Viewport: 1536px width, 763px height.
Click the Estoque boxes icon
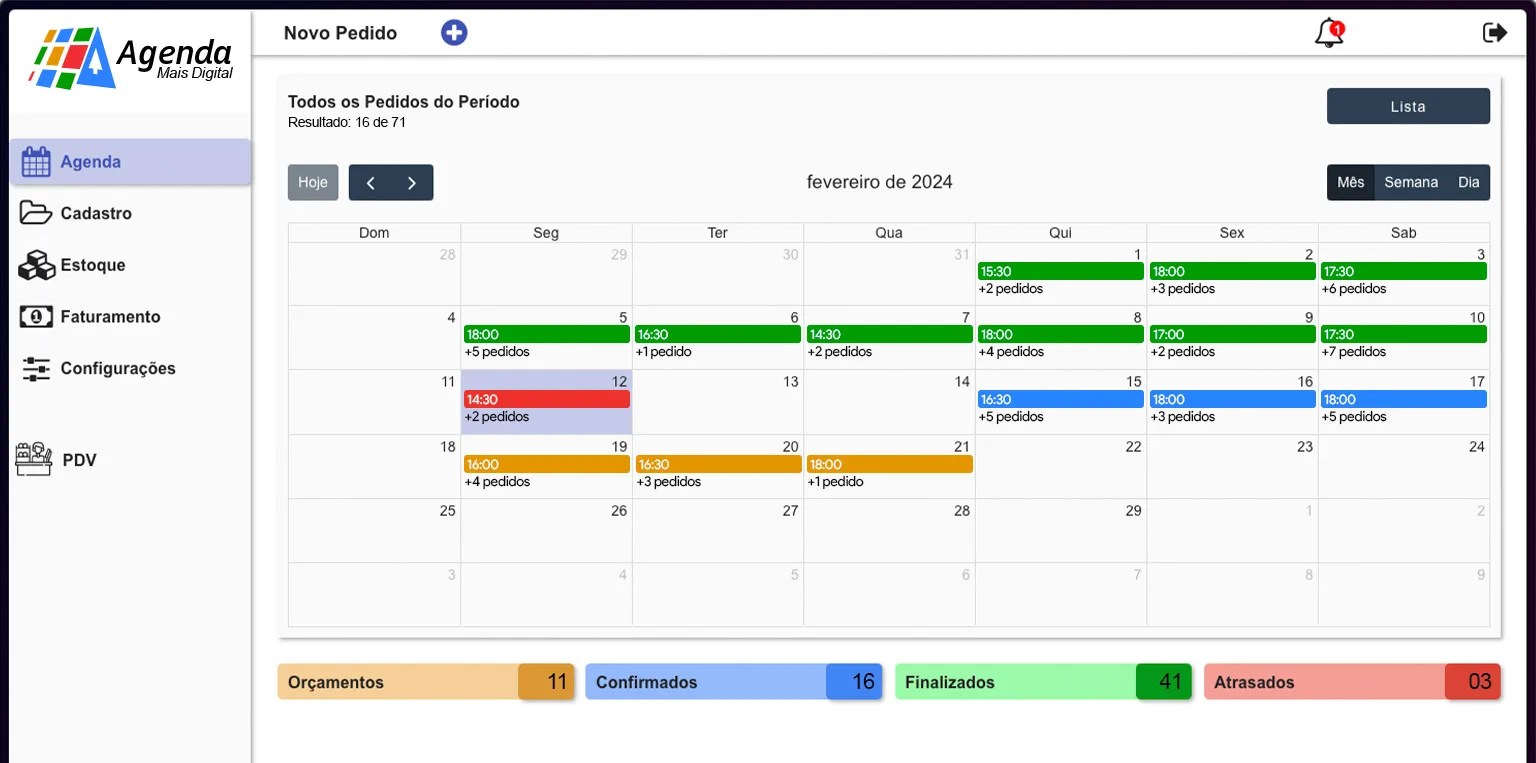tap(36, 265)
